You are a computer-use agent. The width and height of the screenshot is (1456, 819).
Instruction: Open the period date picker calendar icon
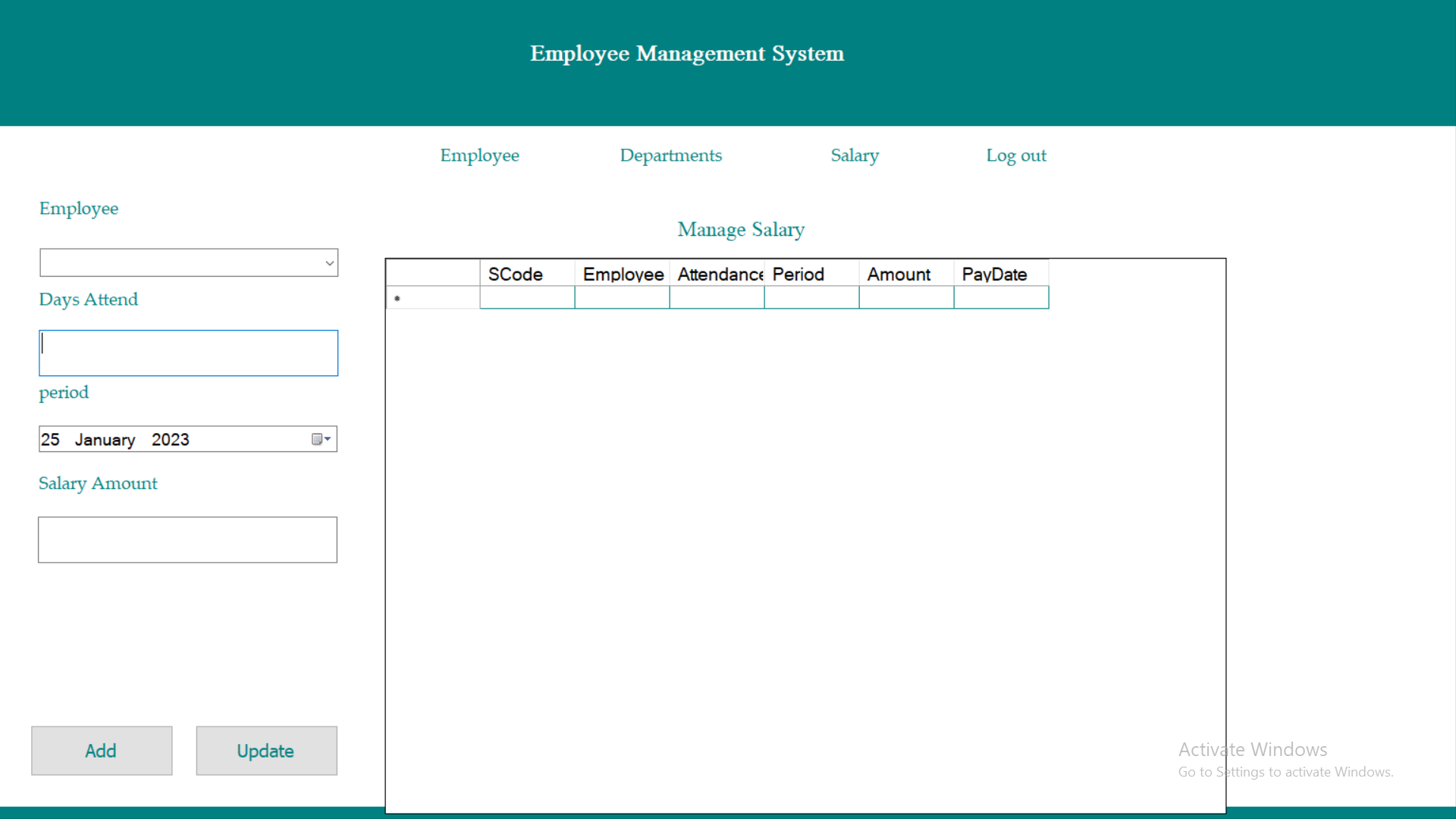(317, 439)
